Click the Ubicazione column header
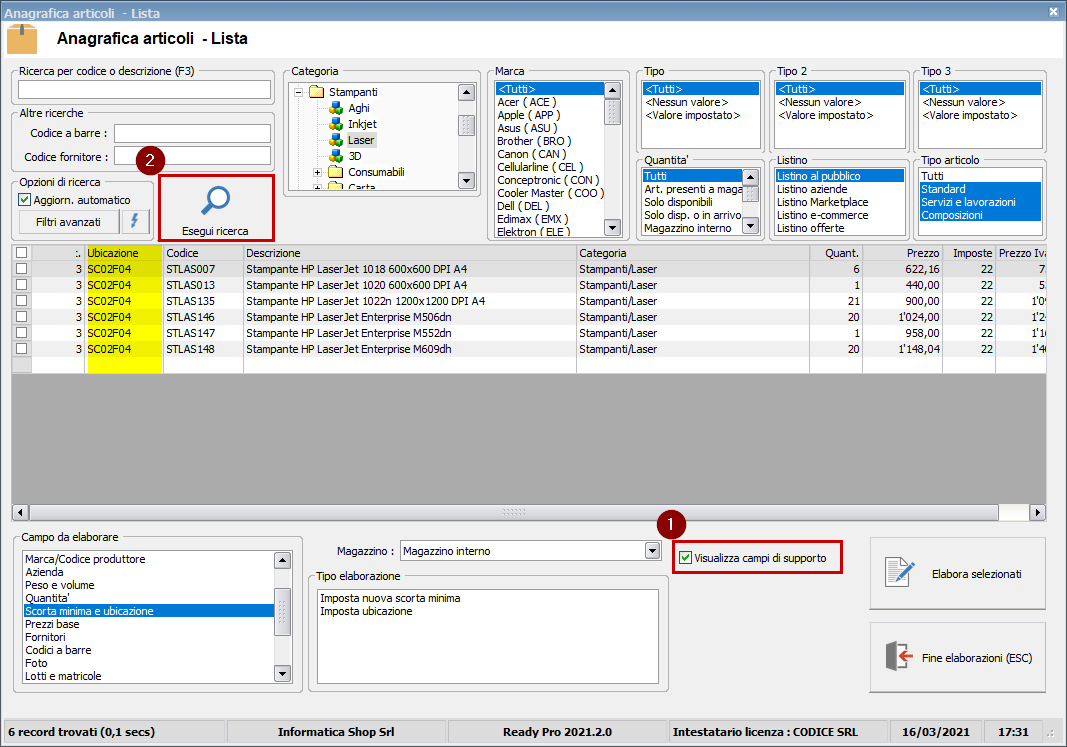This screenshot has height=747, width=1067. coord(124,253)
